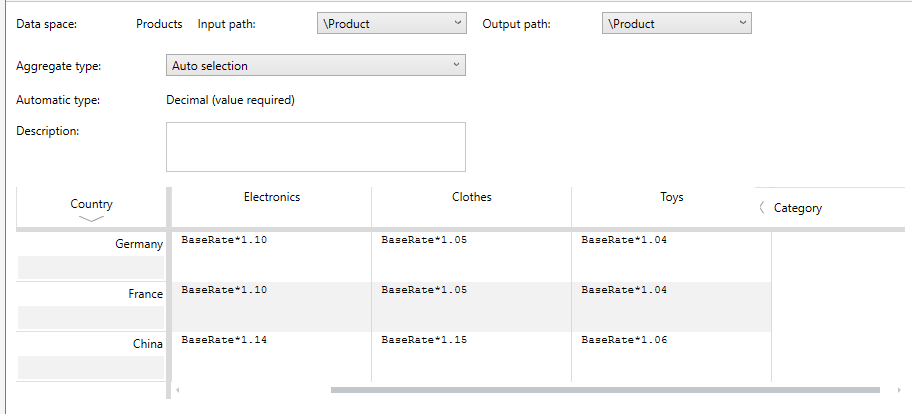Screen dimensions: 912x414
Task: Select the Germany row header
Action: pyautogui.click(x=139, y=244)
